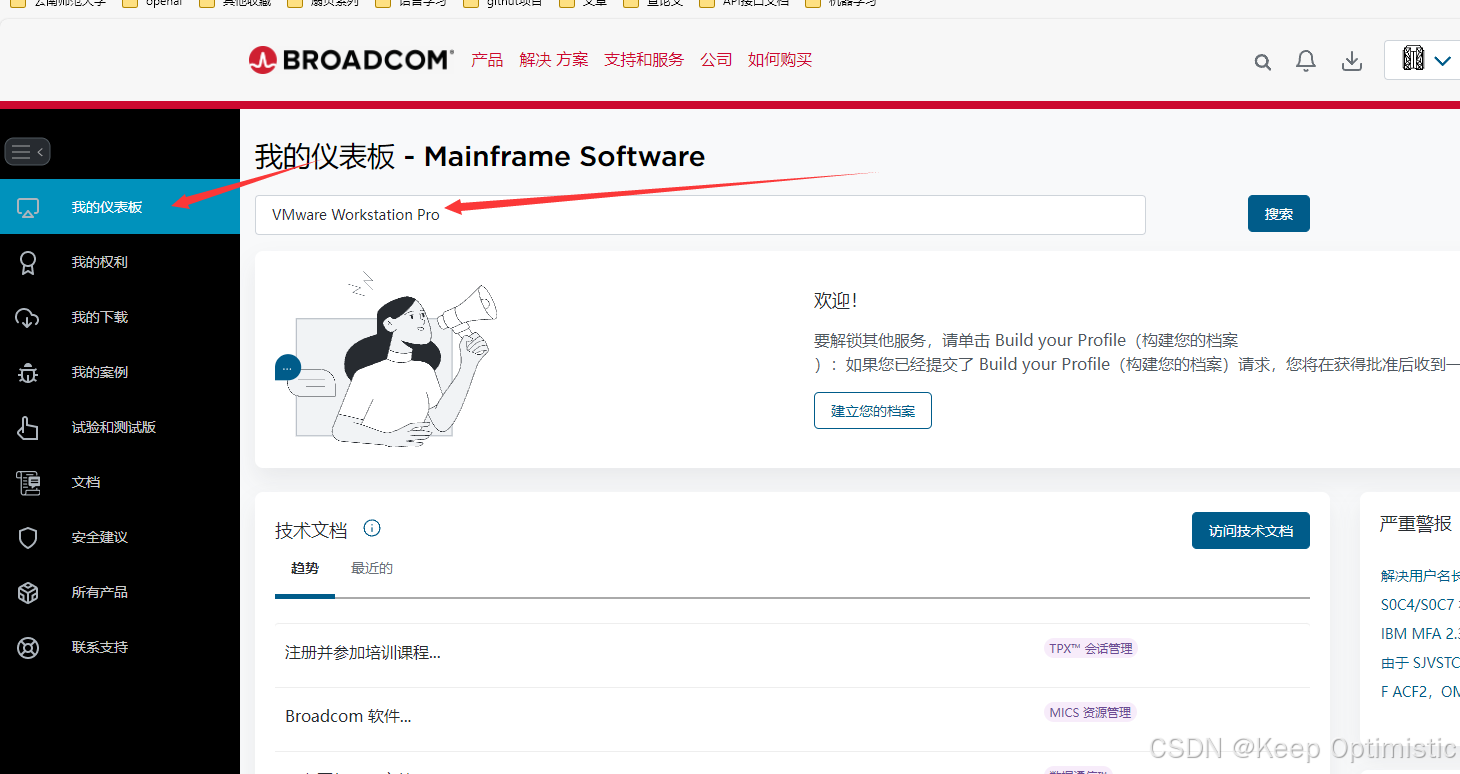Open the 公司 menu
Viewport: 1460px width, 774px height.
(716, 60)
